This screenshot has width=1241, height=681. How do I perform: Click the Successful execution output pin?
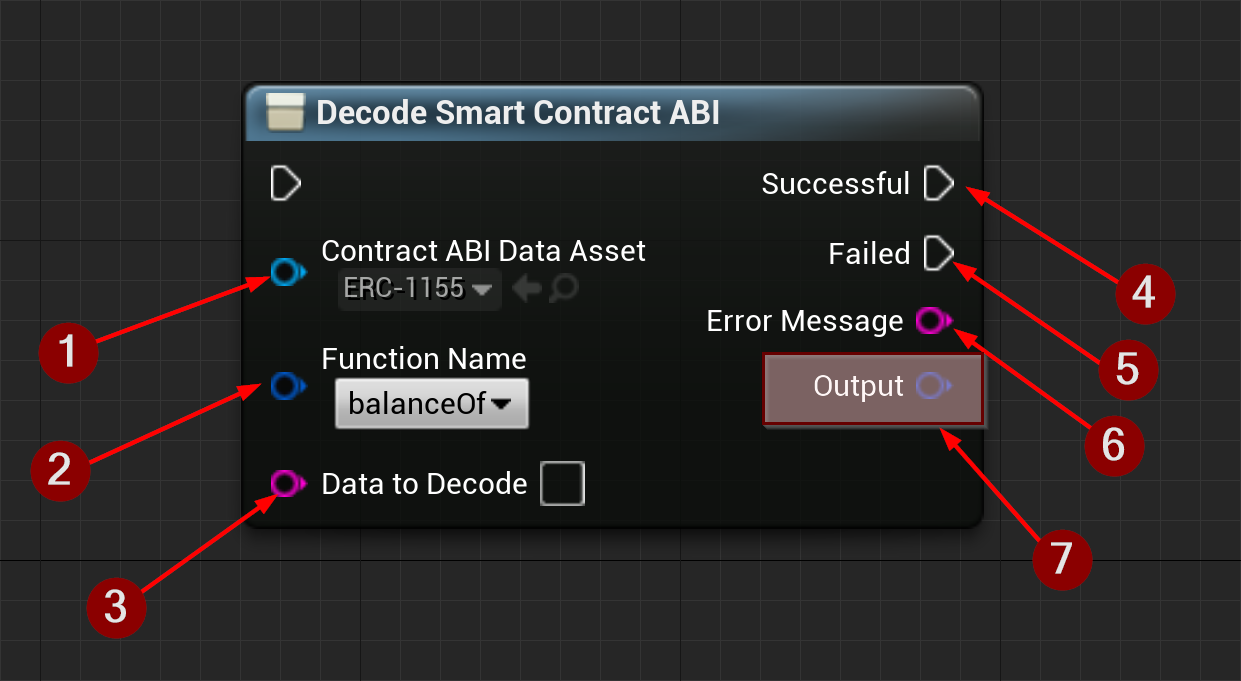click(x=938, y=183)
